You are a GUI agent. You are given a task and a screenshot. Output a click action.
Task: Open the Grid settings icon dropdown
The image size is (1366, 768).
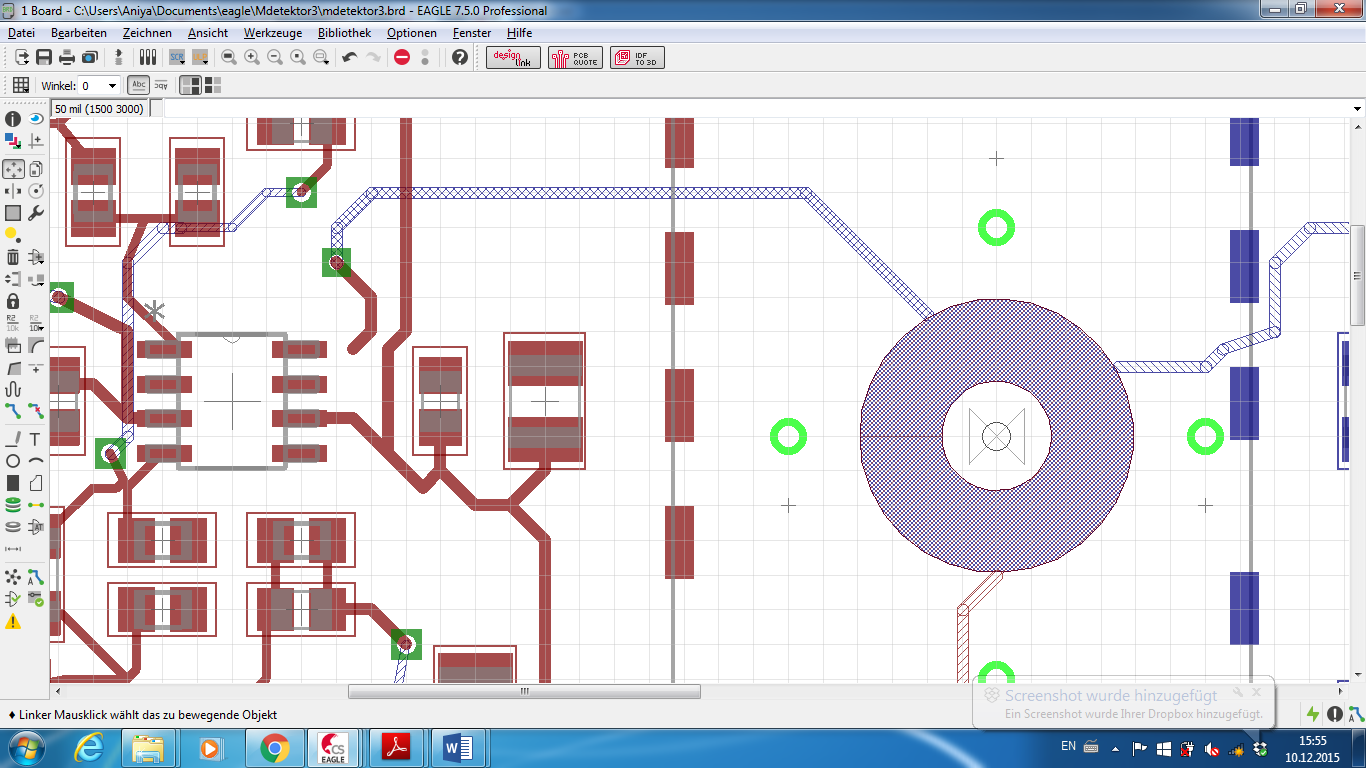[20, 86]
